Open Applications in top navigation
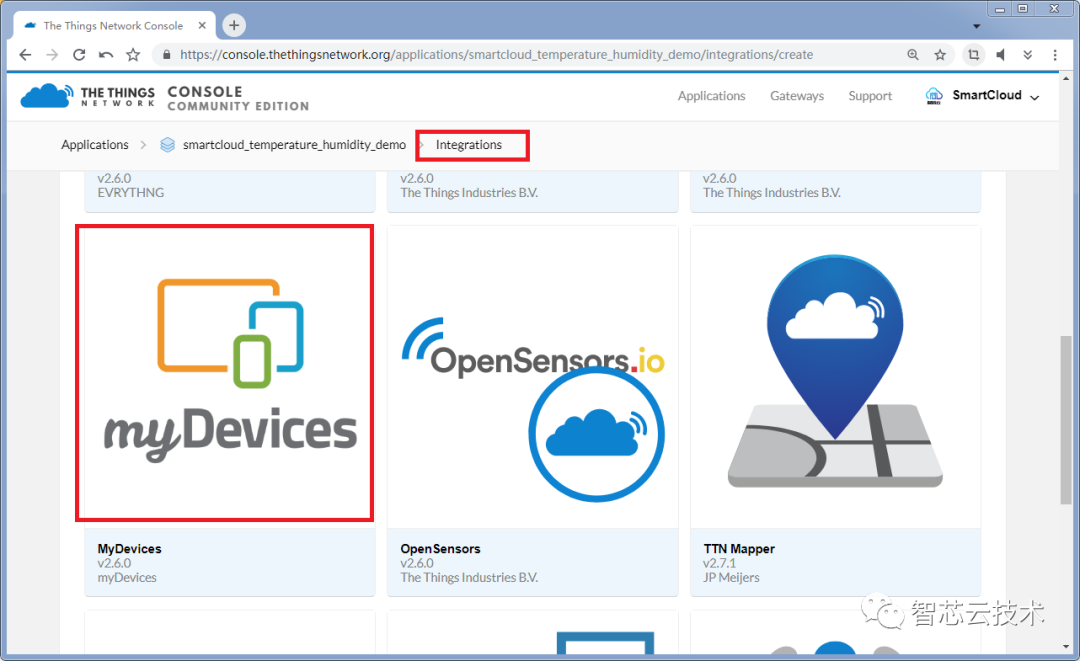Image resolution: width=1080 pixels, height=661 pixels. [x=712, y=96]
